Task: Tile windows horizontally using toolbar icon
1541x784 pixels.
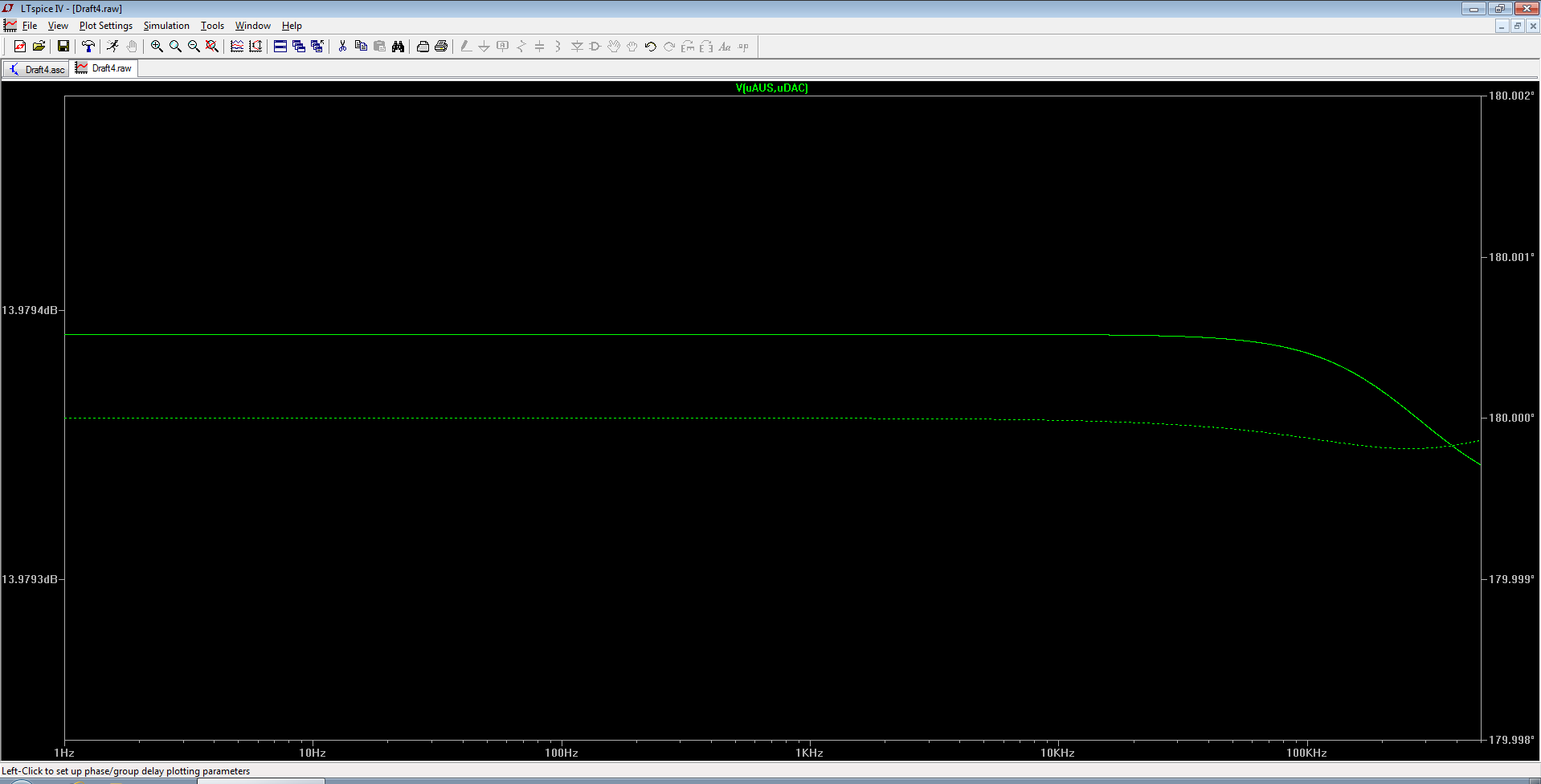Action: [280, 47]
